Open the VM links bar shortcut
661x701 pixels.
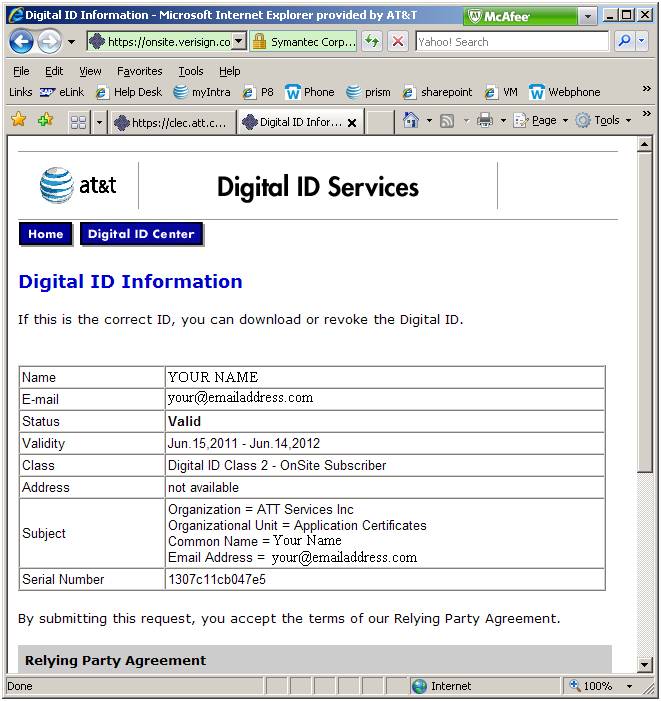click(501, 92)
